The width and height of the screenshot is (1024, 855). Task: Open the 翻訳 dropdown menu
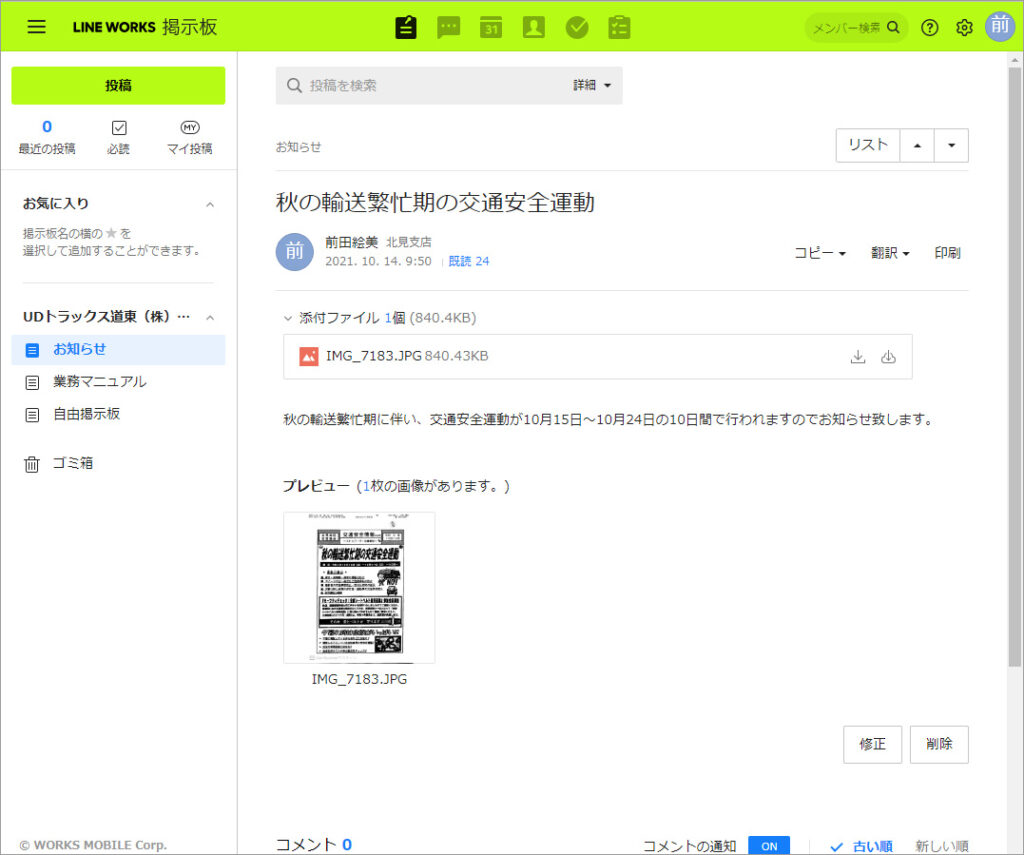[890, 253]
